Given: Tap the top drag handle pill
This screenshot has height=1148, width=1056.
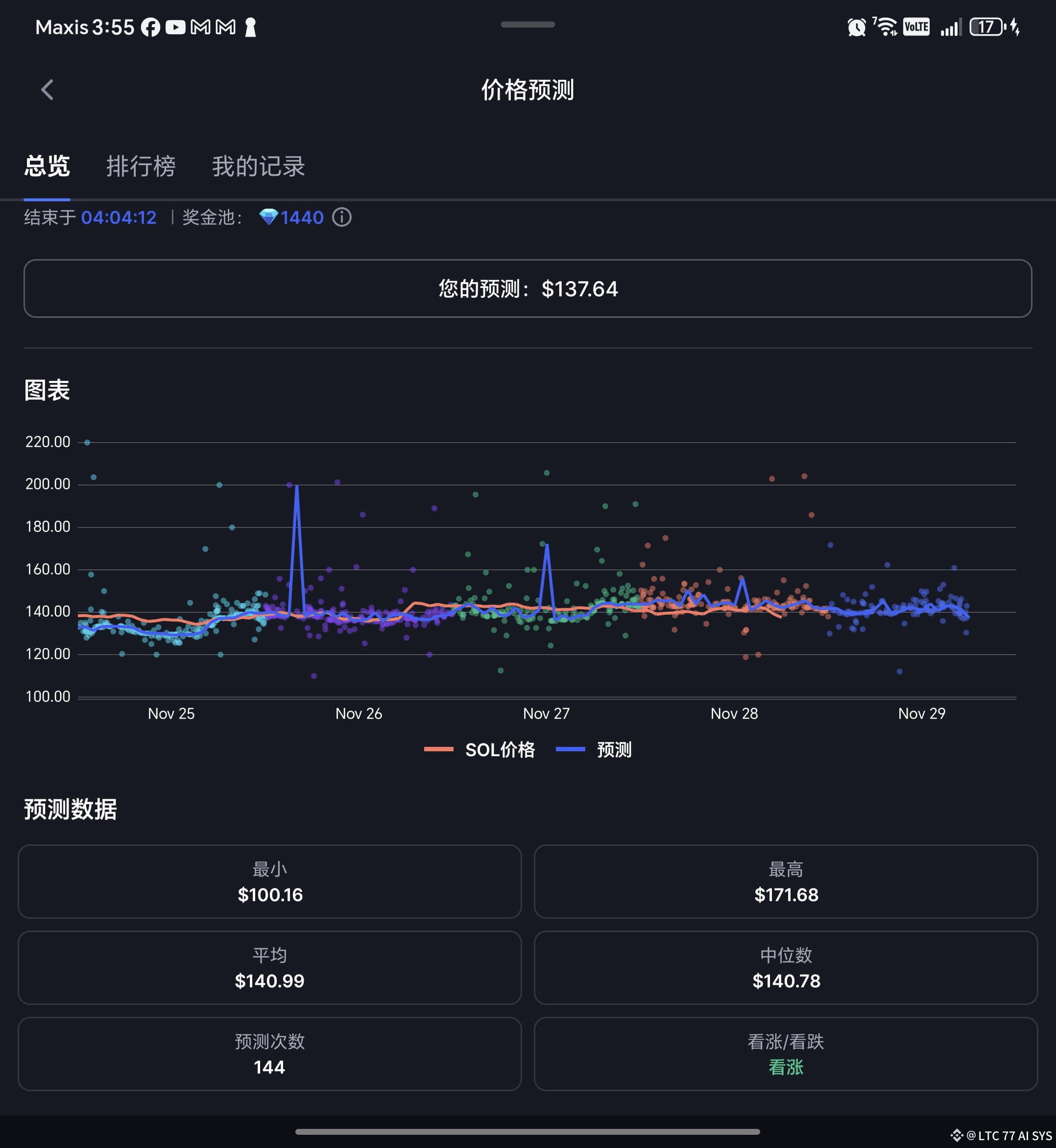Looking at the screenshot, I should coord(528,24).
